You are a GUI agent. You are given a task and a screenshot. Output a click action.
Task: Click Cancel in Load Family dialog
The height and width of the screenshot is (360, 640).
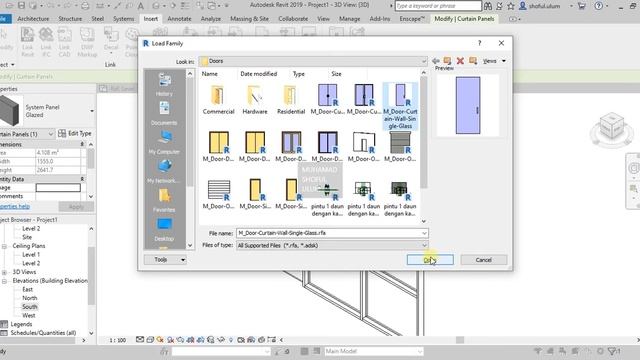point(484,260)
